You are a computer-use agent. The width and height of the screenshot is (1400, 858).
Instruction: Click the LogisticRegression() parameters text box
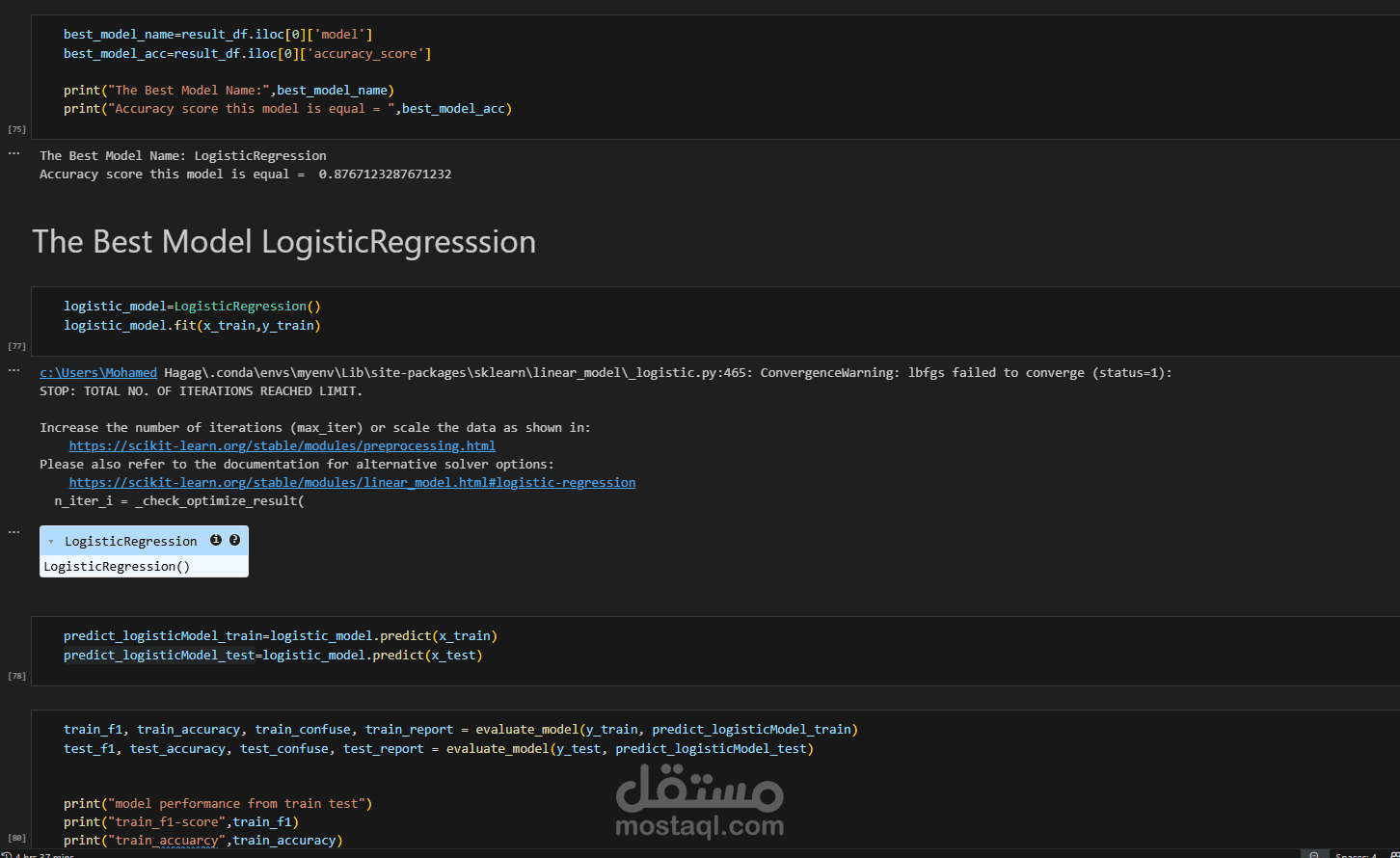coord(144,566)
